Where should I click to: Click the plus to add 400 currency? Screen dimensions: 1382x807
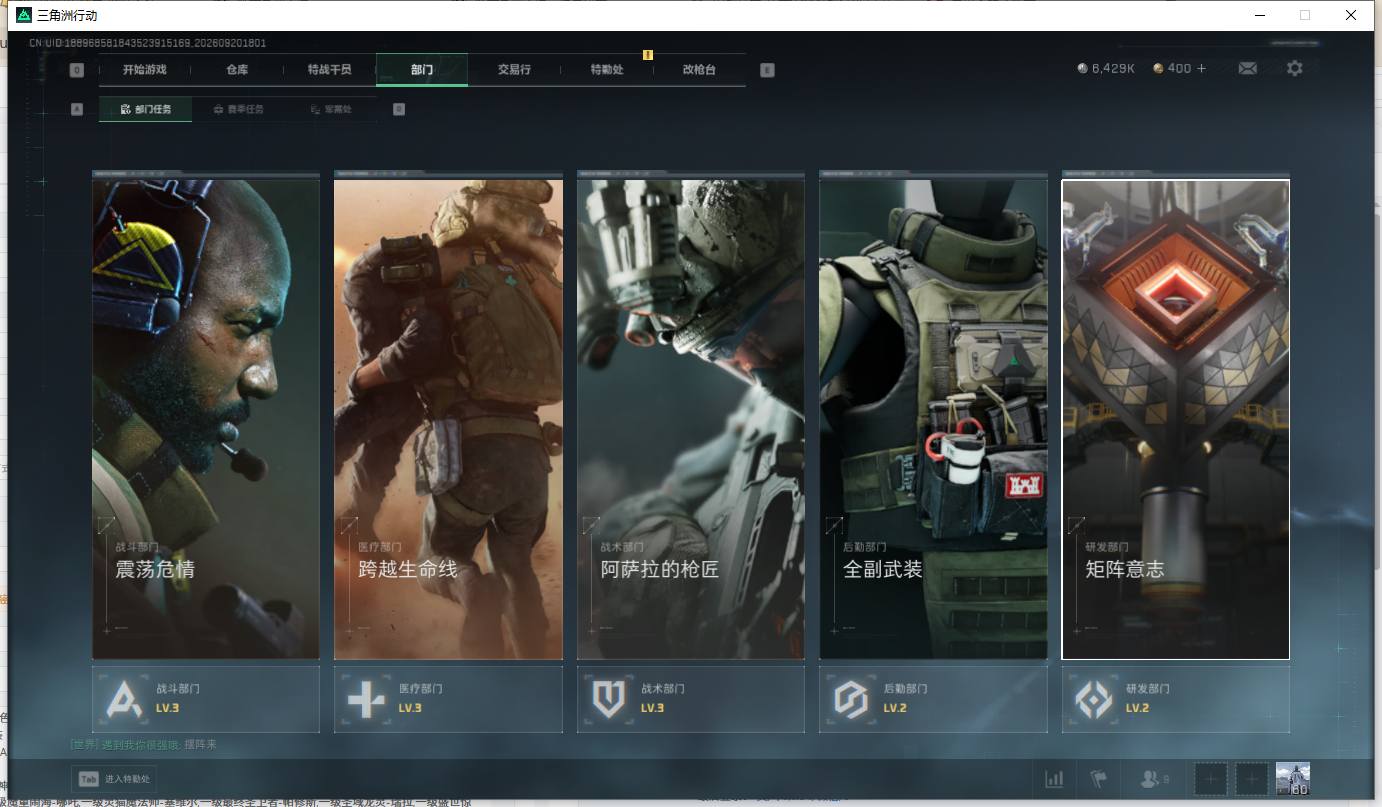click(x=1201, y=68)
